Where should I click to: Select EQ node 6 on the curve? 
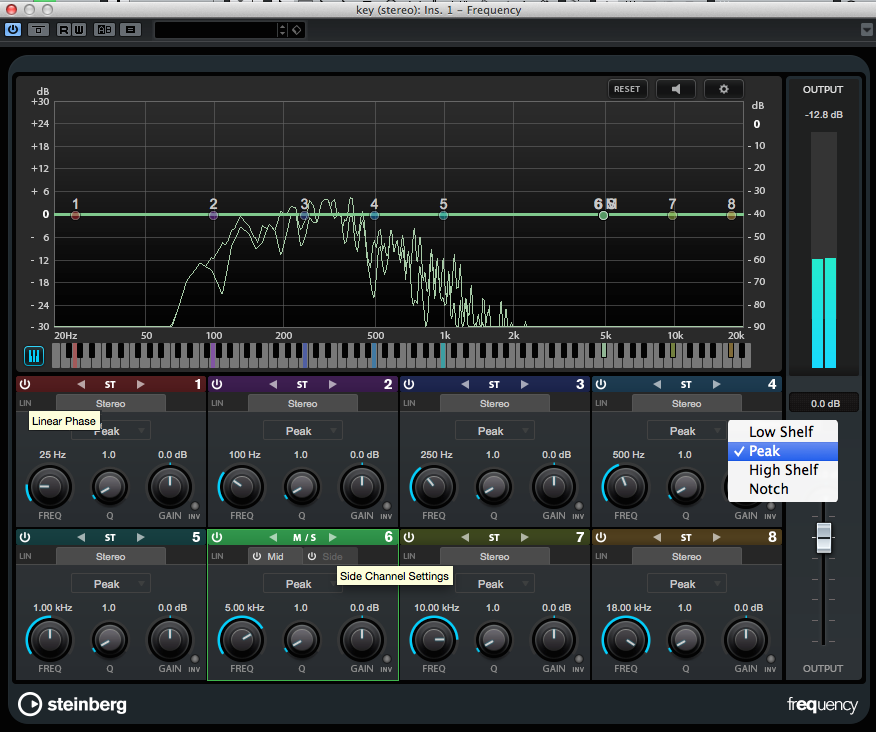603,215
